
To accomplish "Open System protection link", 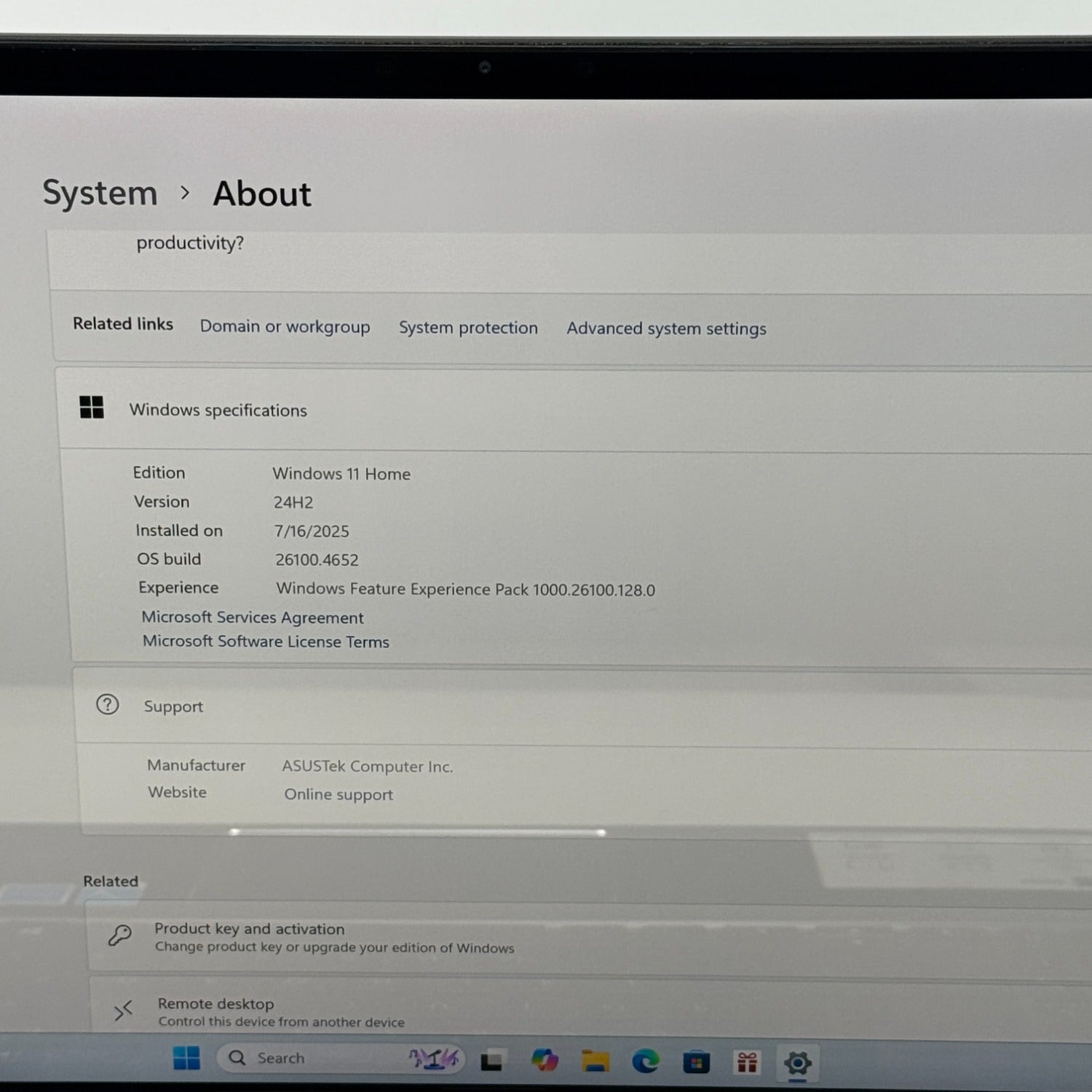I will (468, 328).
